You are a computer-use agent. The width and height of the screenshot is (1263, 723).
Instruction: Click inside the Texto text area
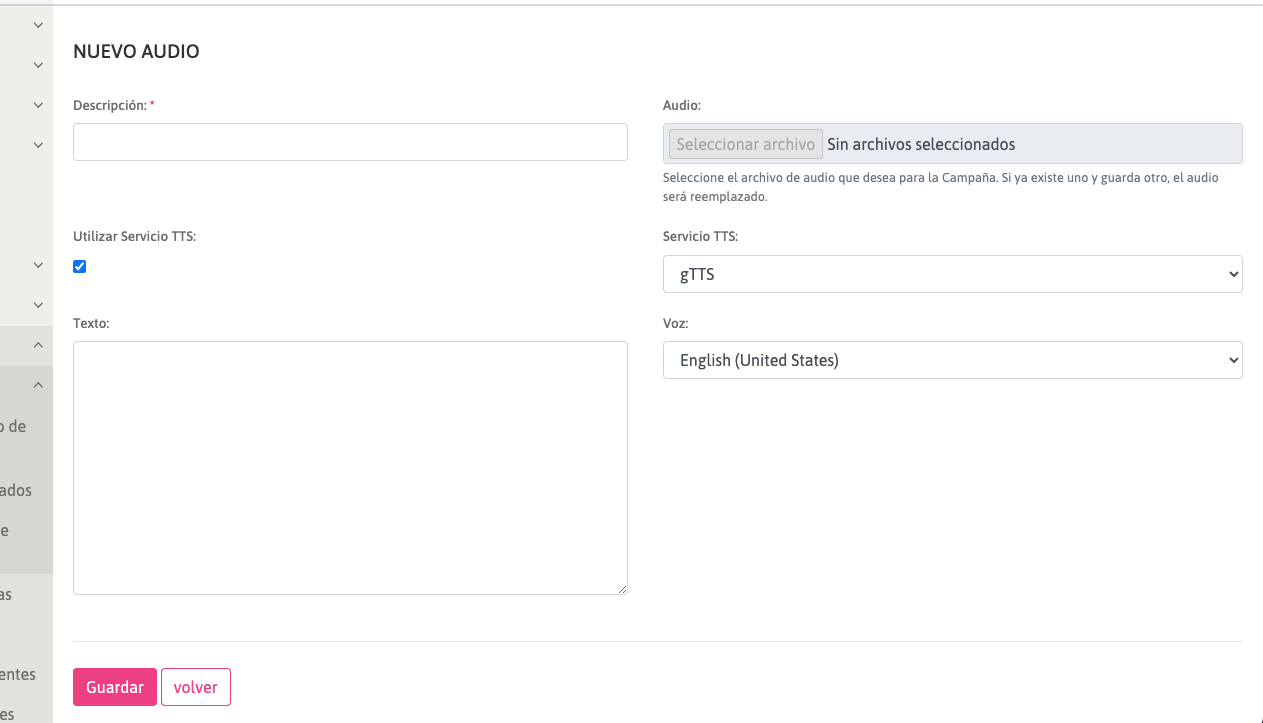350,467
